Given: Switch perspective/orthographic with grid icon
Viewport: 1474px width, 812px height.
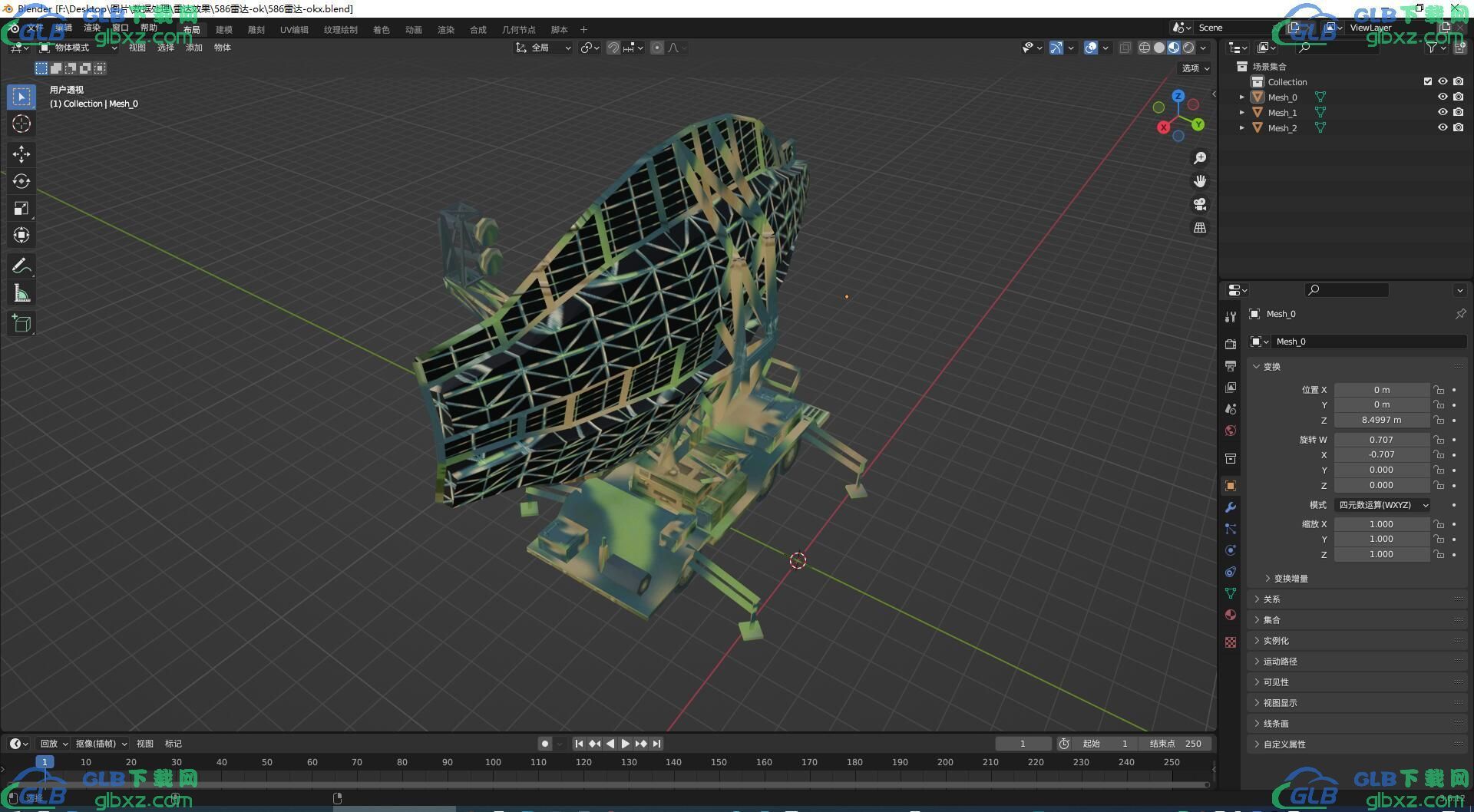Looking at the screenshot, I should click(1199, 227).
